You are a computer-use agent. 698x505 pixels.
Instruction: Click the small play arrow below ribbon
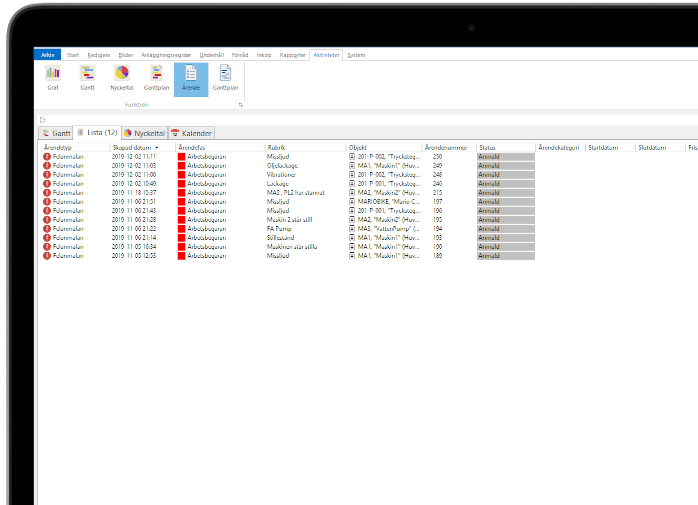click(x=43, y=120)
